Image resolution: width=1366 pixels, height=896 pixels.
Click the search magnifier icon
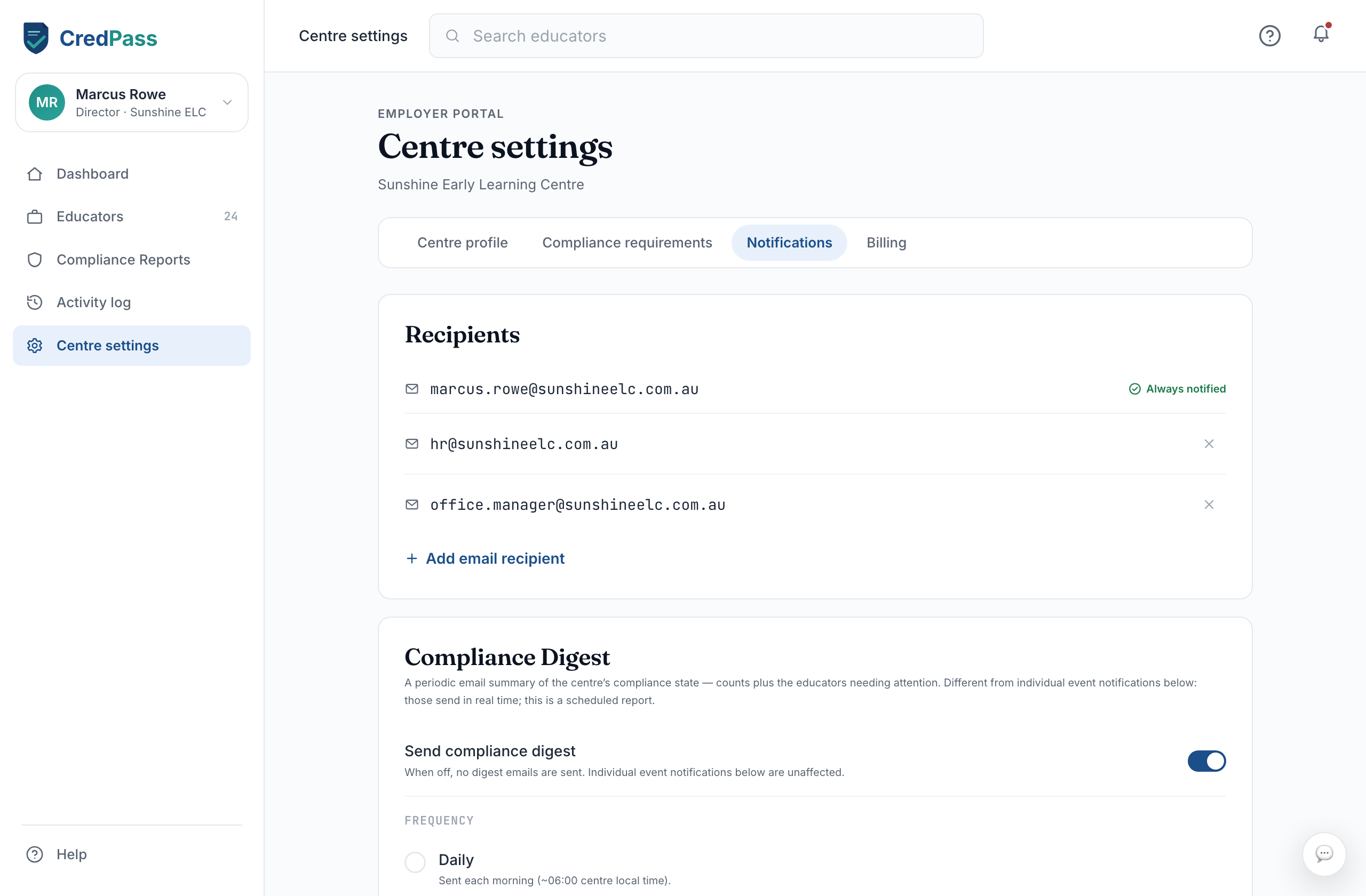coord(452,36)
